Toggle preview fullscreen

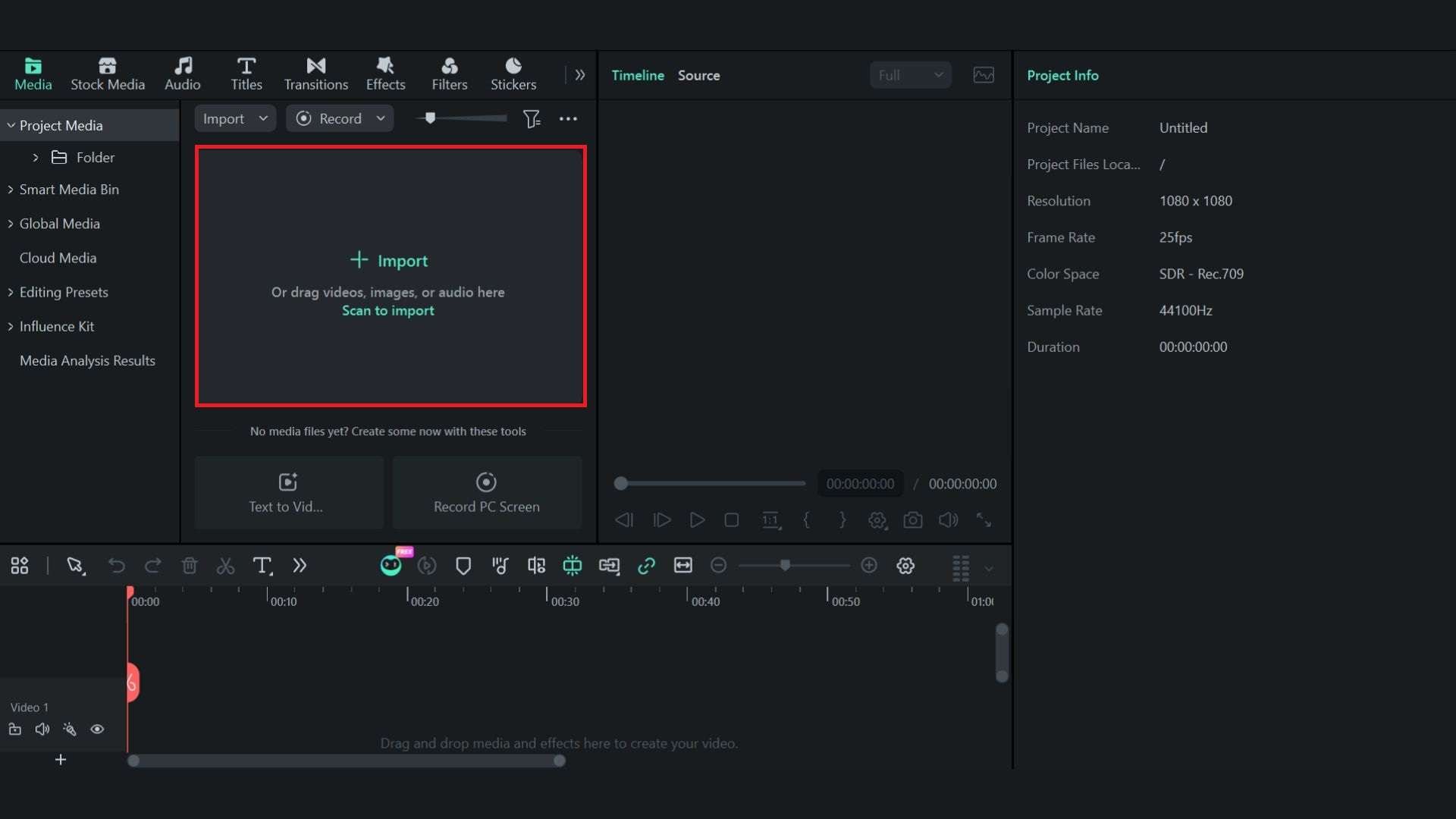984,520
